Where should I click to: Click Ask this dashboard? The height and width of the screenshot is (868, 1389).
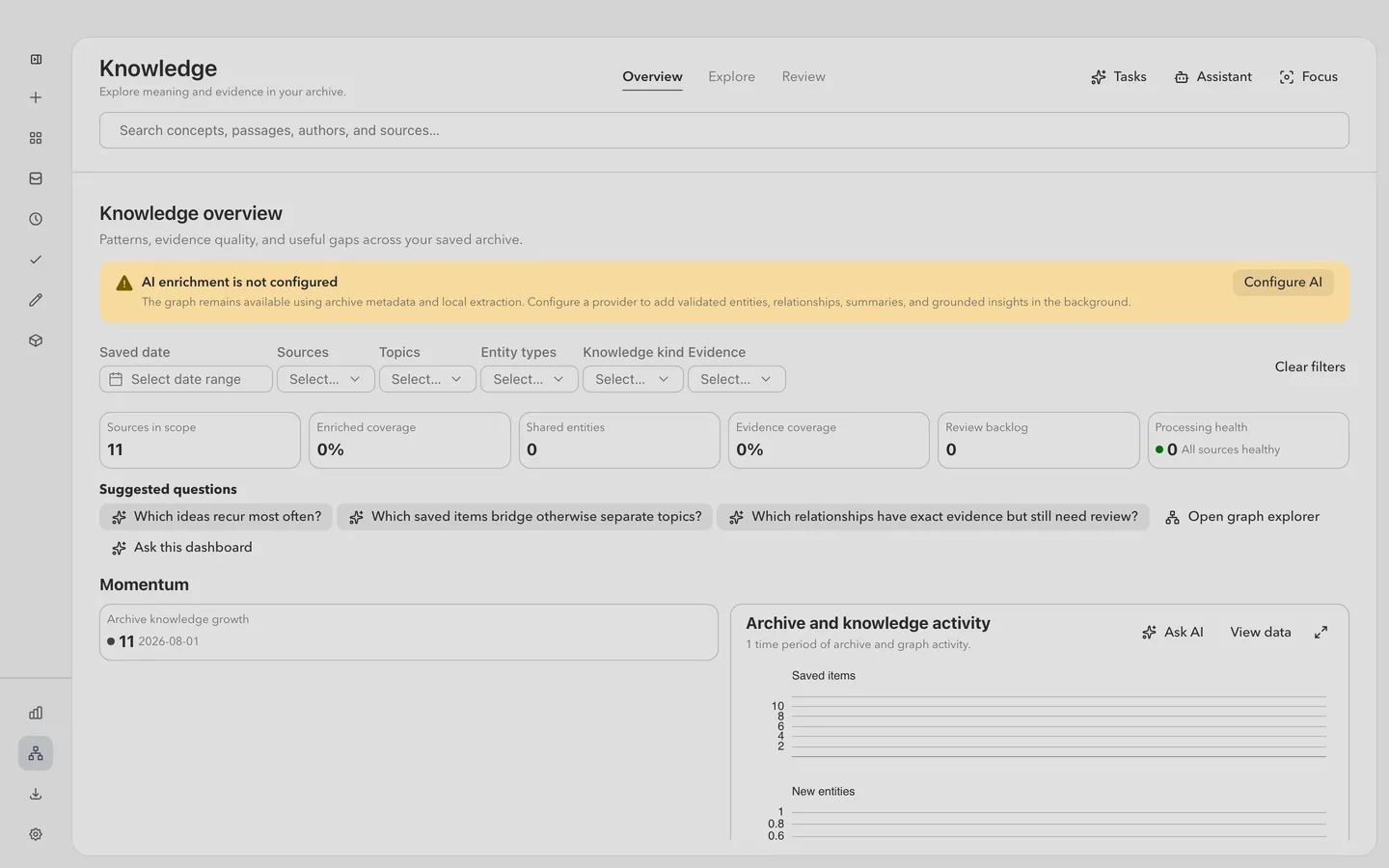181,548
